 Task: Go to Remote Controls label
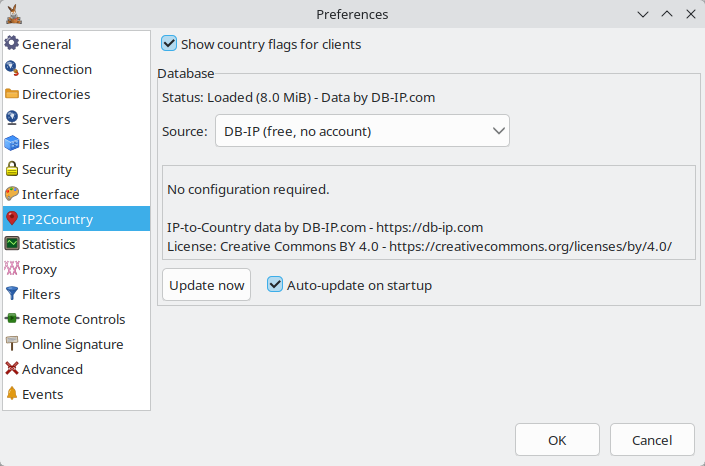point(74,319)
